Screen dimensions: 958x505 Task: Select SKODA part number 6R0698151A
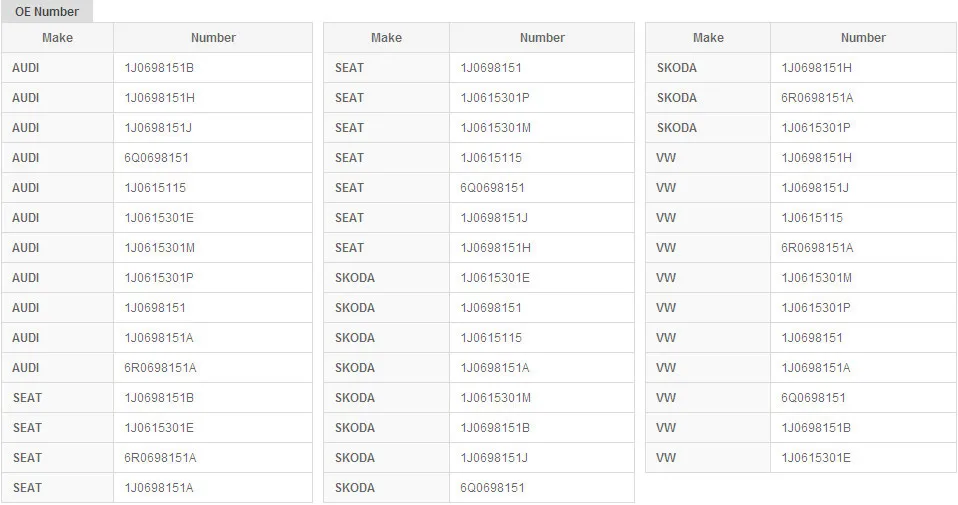tap(817, 98)
